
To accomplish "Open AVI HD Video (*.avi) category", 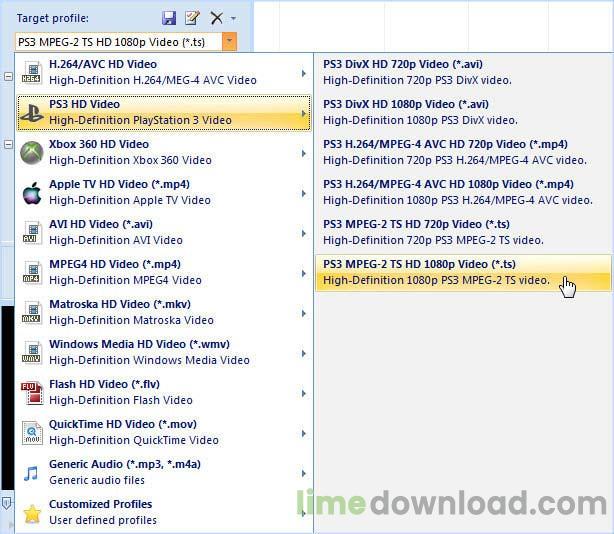I will [x=164, y=233].
